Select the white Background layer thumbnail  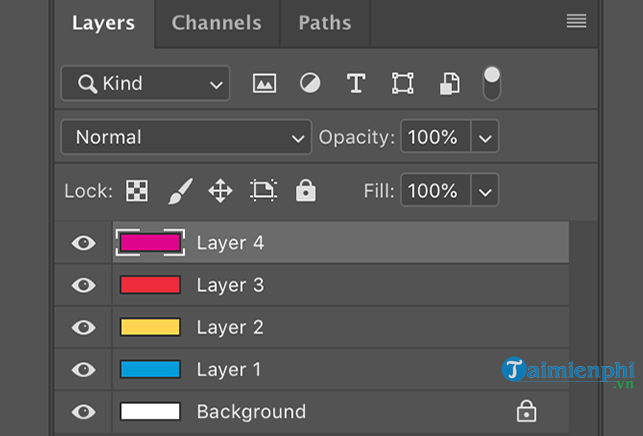150,411
